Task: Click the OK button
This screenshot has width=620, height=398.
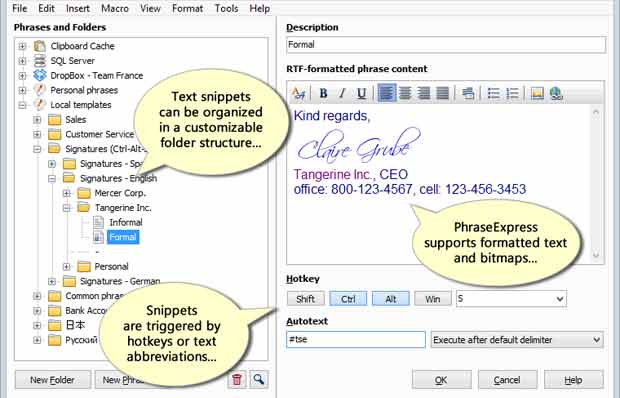Action: click(441, 380)
